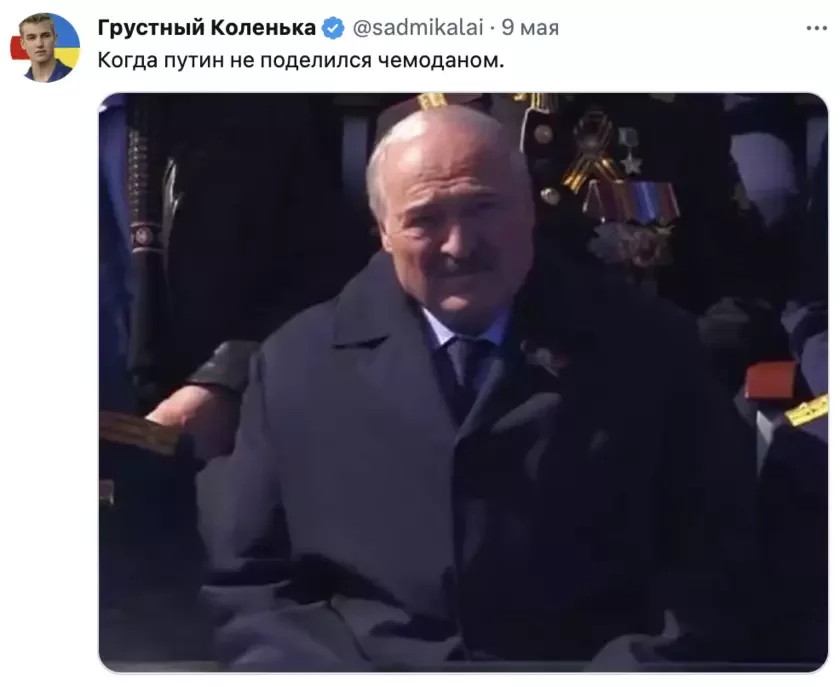This screenshot has height=687, width=840.
Task: Click the red-blue ribbon medal in video
Action: (x=632, y=204)
